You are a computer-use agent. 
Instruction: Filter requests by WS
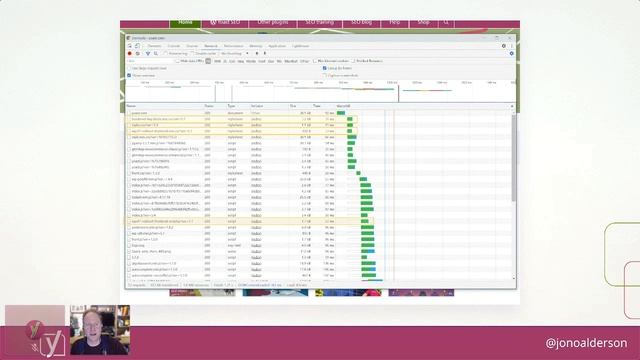coord(279,61)
